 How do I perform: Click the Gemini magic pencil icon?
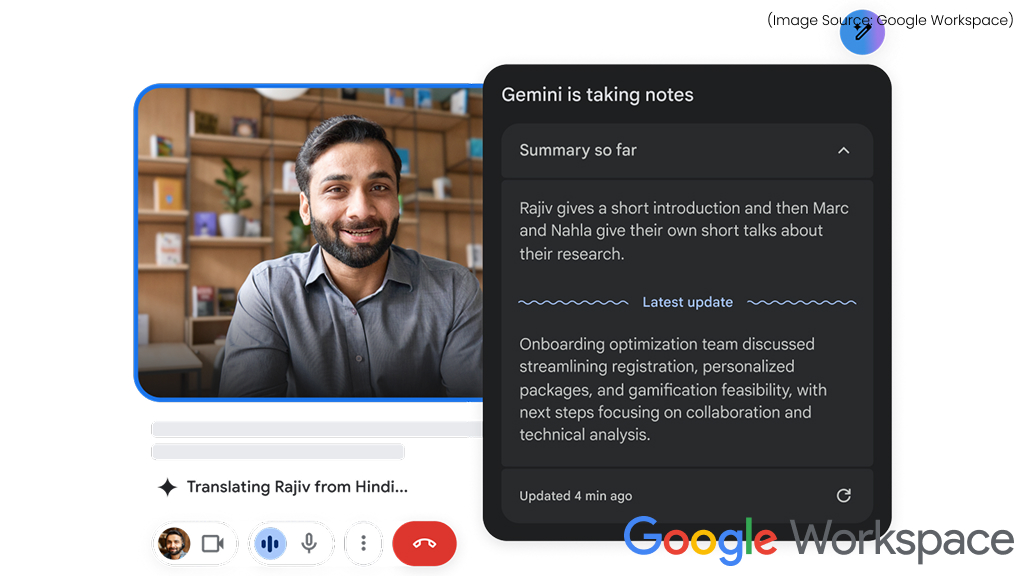pyautogui.click(x=862, y=32)
